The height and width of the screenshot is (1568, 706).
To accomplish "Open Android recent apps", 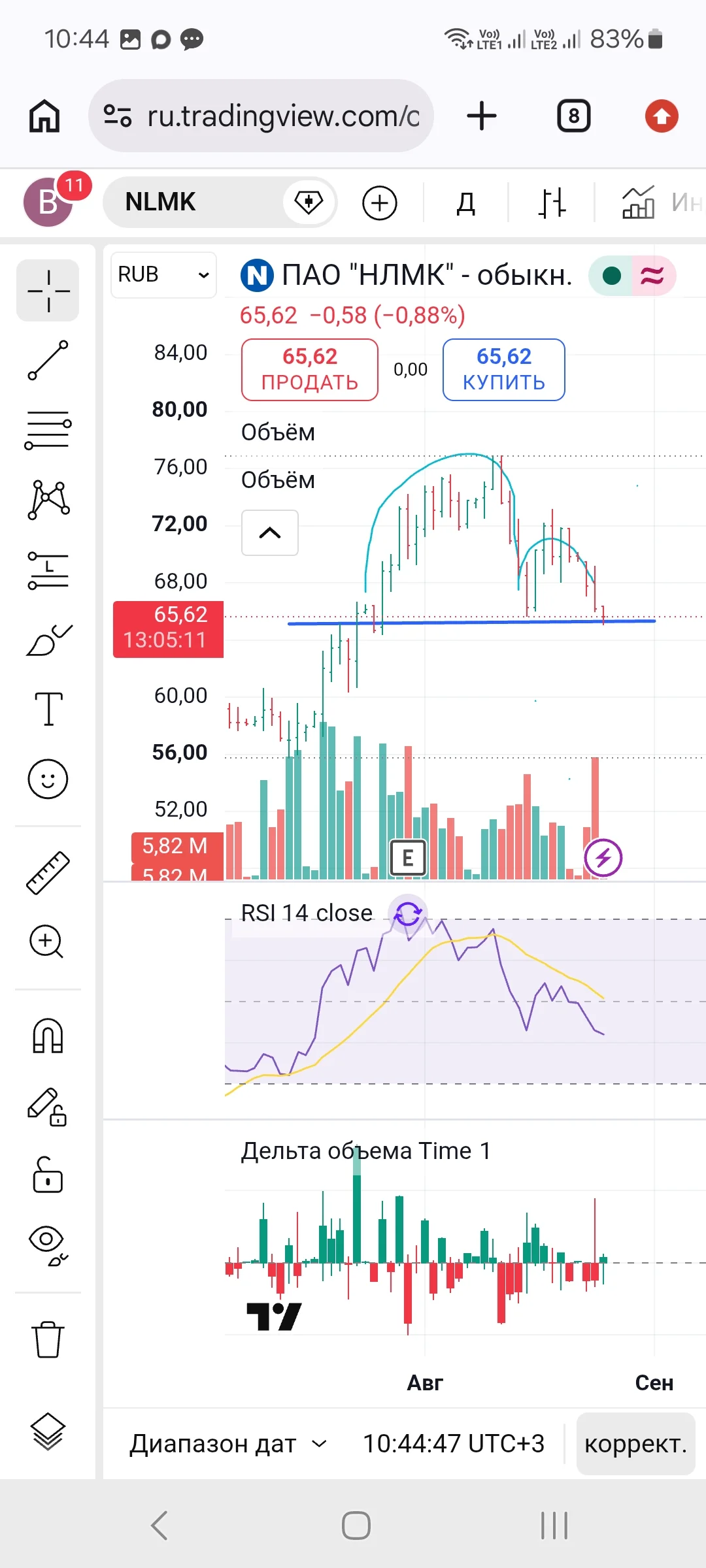I will click(554, 1526).
